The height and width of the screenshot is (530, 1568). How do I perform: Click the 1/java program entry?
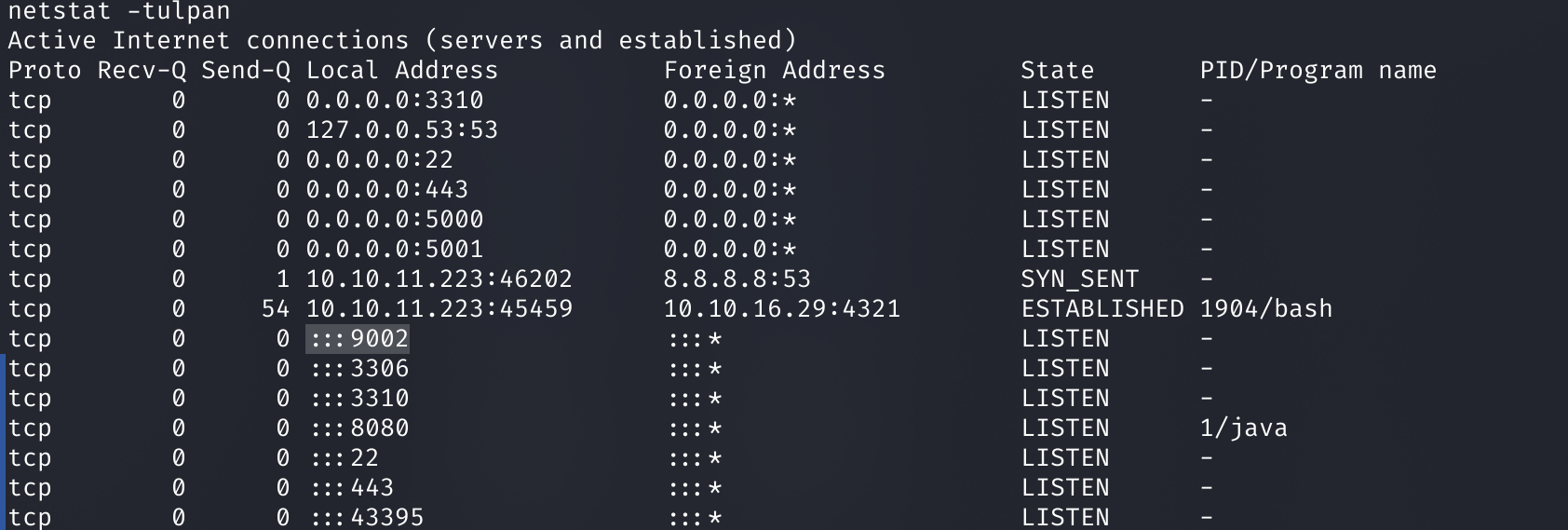[x=1244, y=428]
